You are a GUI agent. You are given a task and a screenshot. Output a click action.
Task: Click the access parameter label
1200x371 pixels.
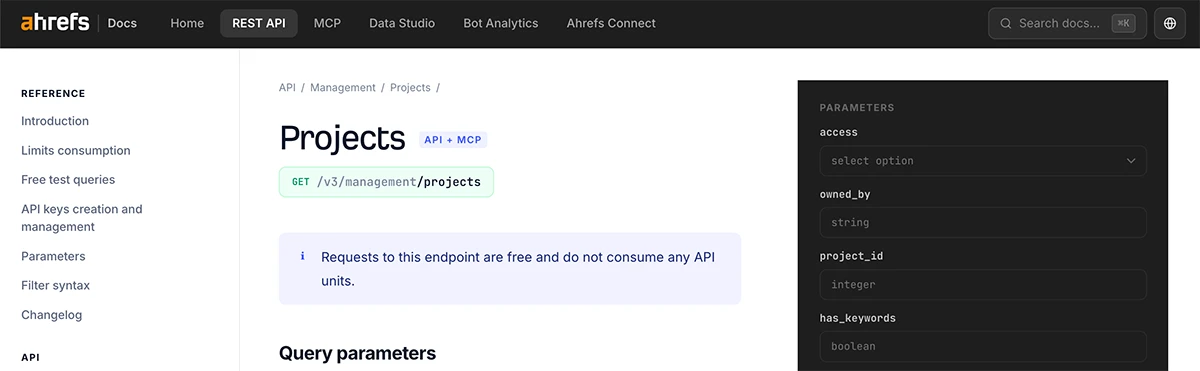coord(838,132)
